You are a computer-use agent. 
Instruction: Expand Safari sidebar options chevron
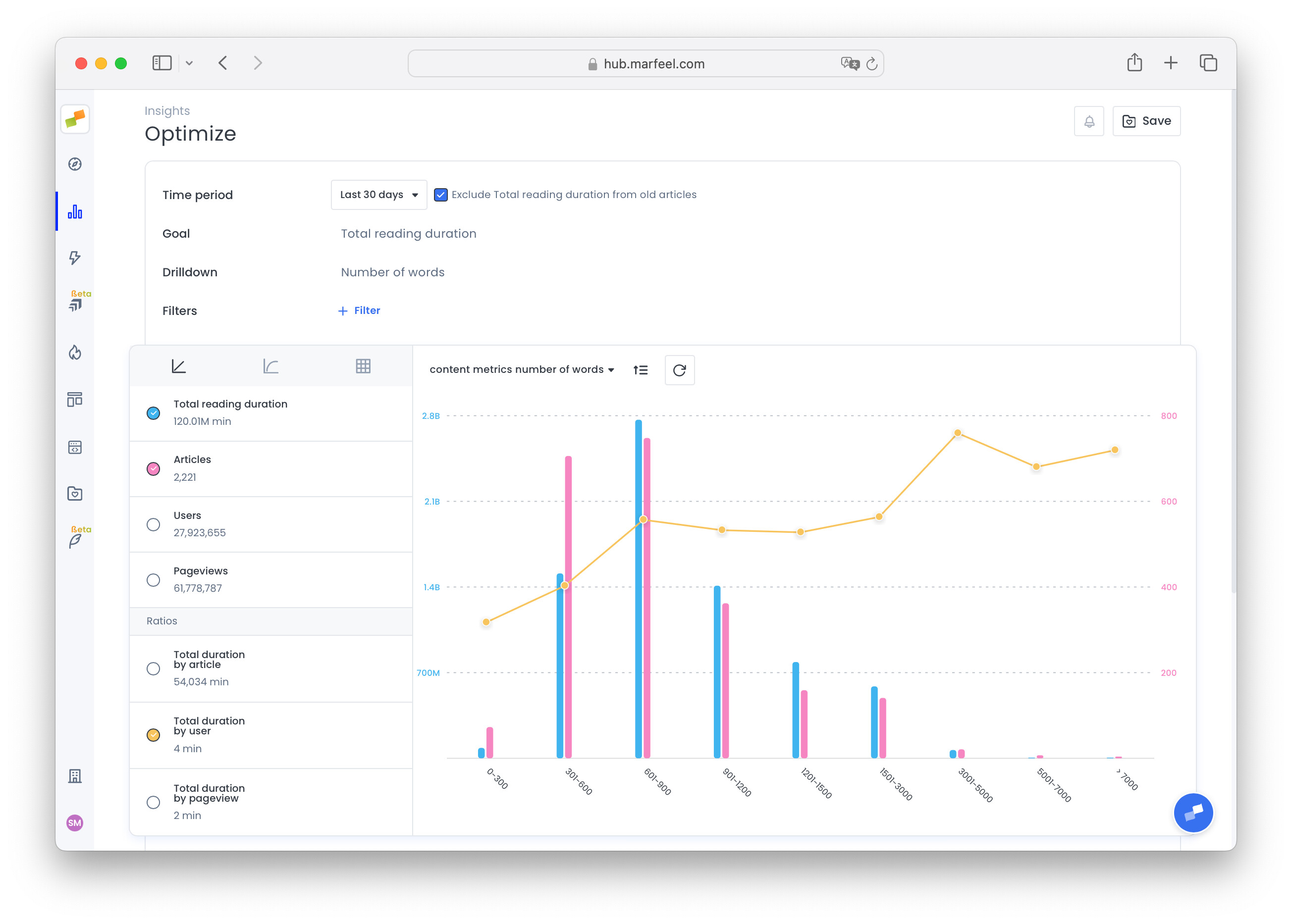(190, 63)
